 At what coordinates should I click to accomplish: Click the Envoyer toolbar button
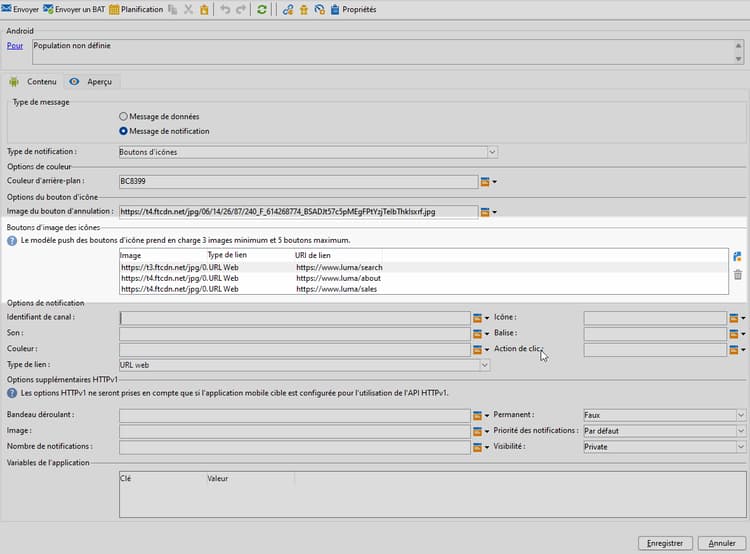(20, 9)
